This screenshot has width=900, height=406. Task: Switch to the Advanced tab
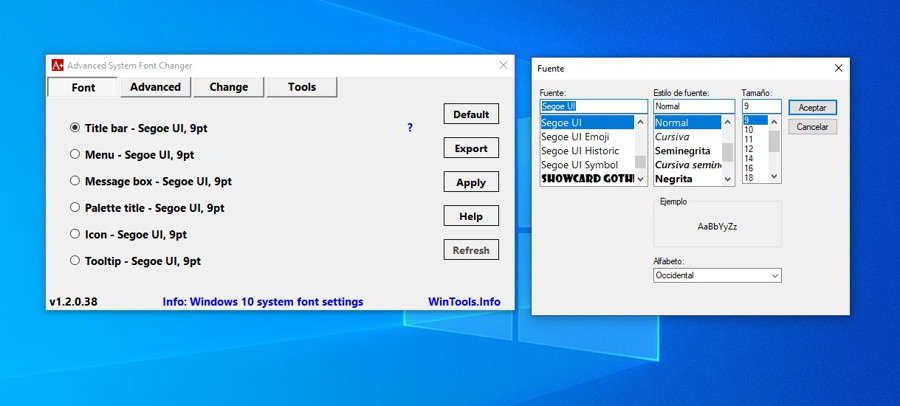[x=156, y=87]
